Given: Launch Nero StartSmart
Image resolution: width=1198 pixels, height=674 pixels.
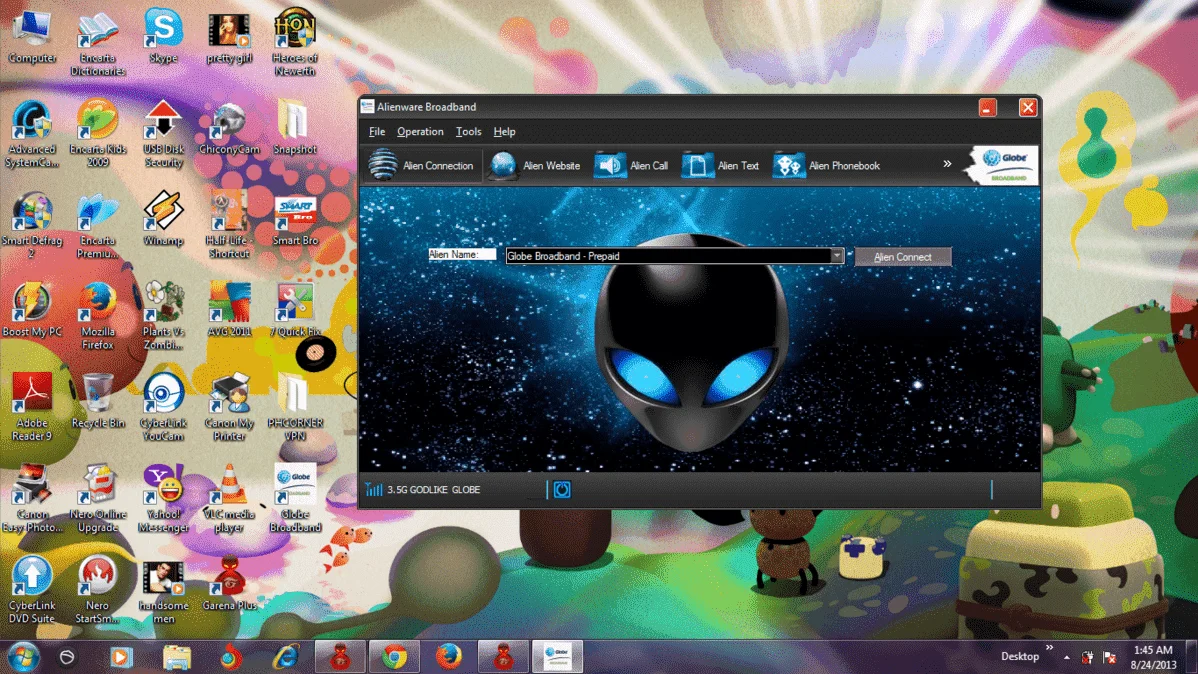Looking at the screenshot, I should 98,590.
